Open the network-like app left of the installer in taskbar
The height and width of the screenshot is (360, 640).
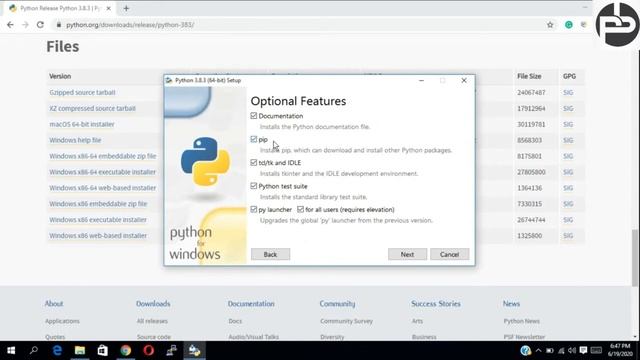coord(171,350)
